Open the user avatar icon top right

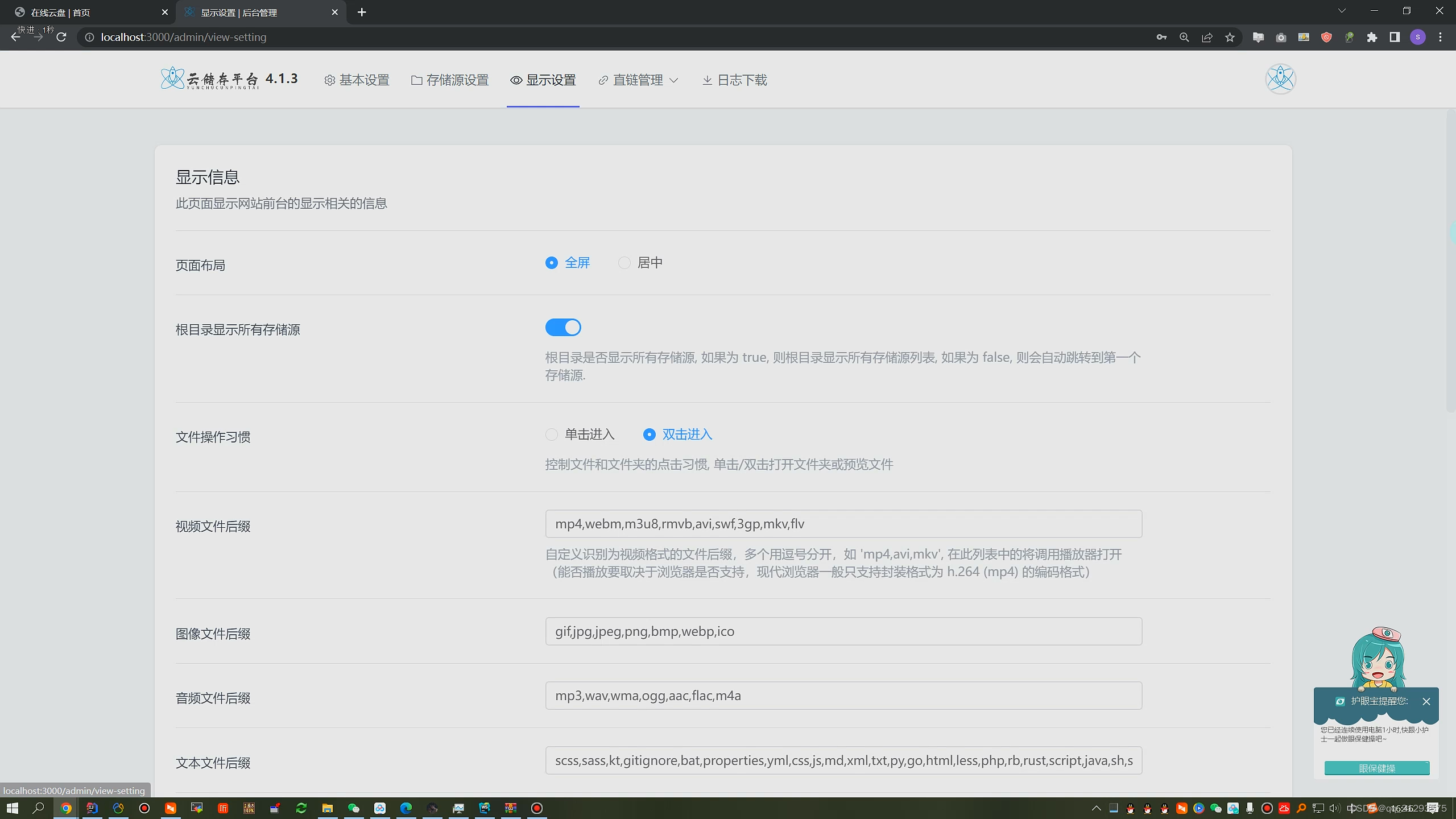1280,78
